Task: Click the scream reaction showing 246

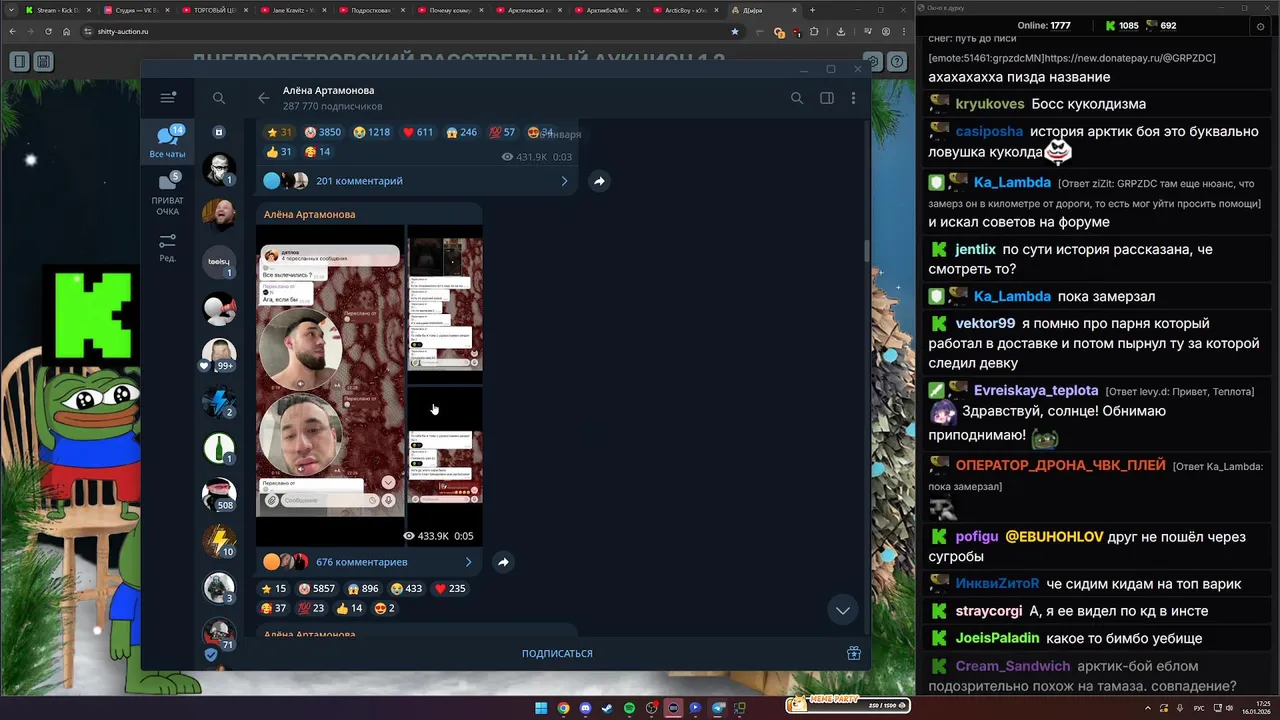Action: [462, 132]
